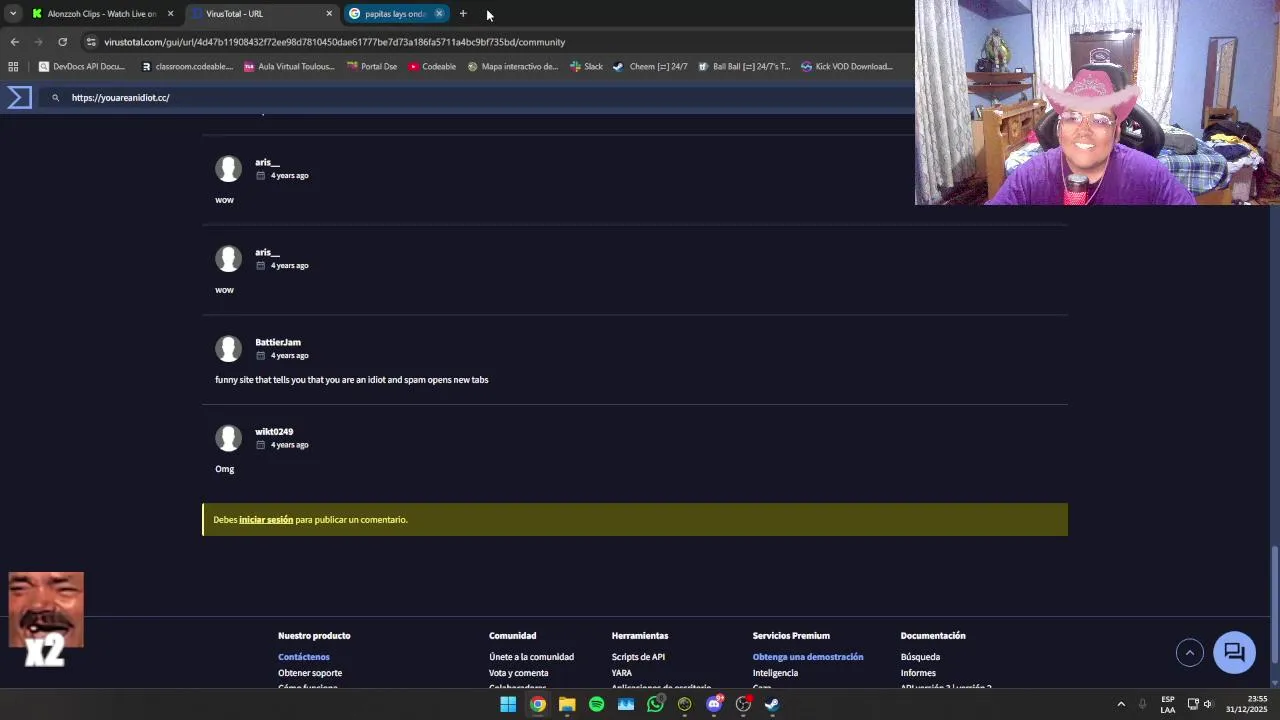
Task: Open the volume tray icon
Action: coord(1208,704)
